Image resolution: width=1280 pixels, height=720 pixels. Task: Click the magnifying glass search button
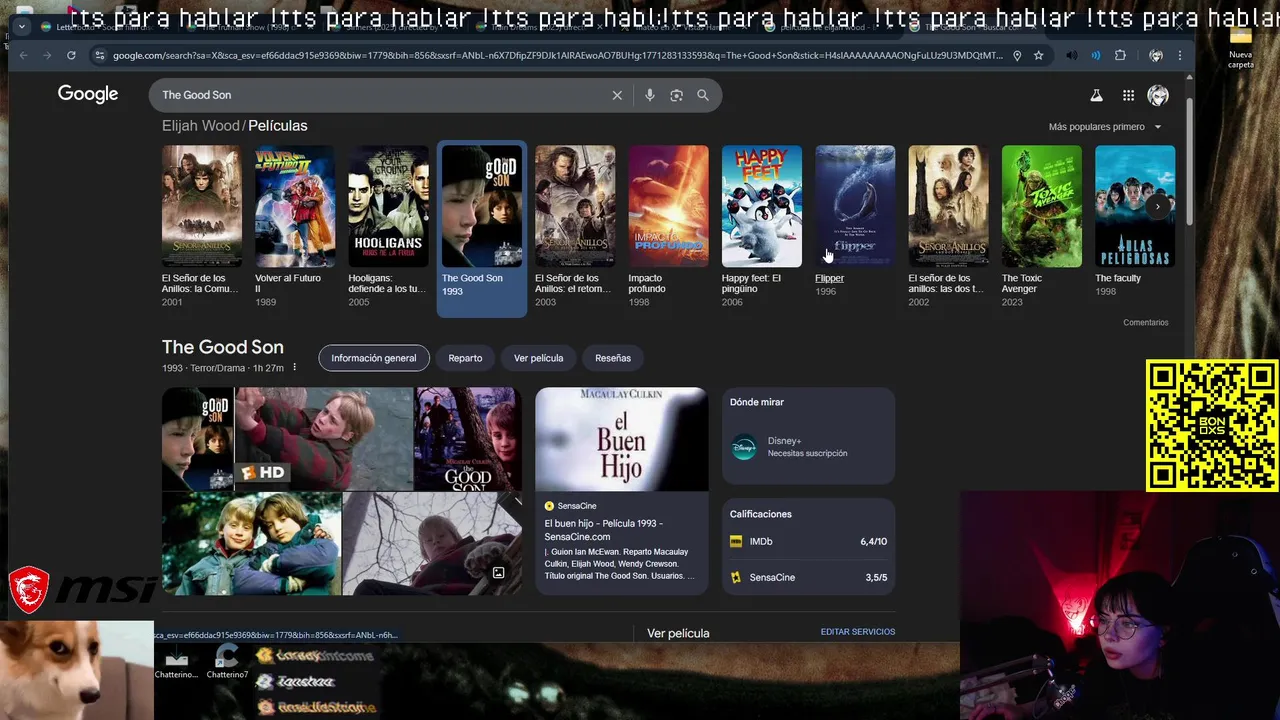click(x=703, y=95)
